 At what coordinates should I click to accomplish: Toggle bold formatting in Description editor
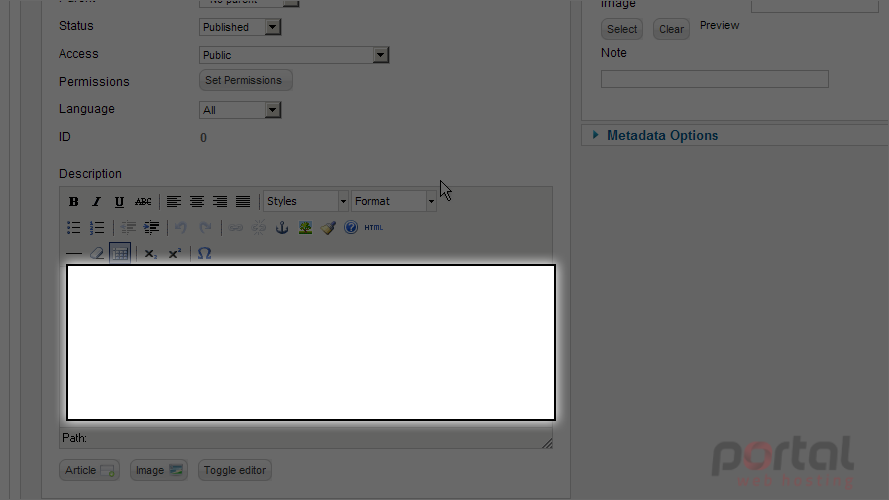tap(73, 201)
